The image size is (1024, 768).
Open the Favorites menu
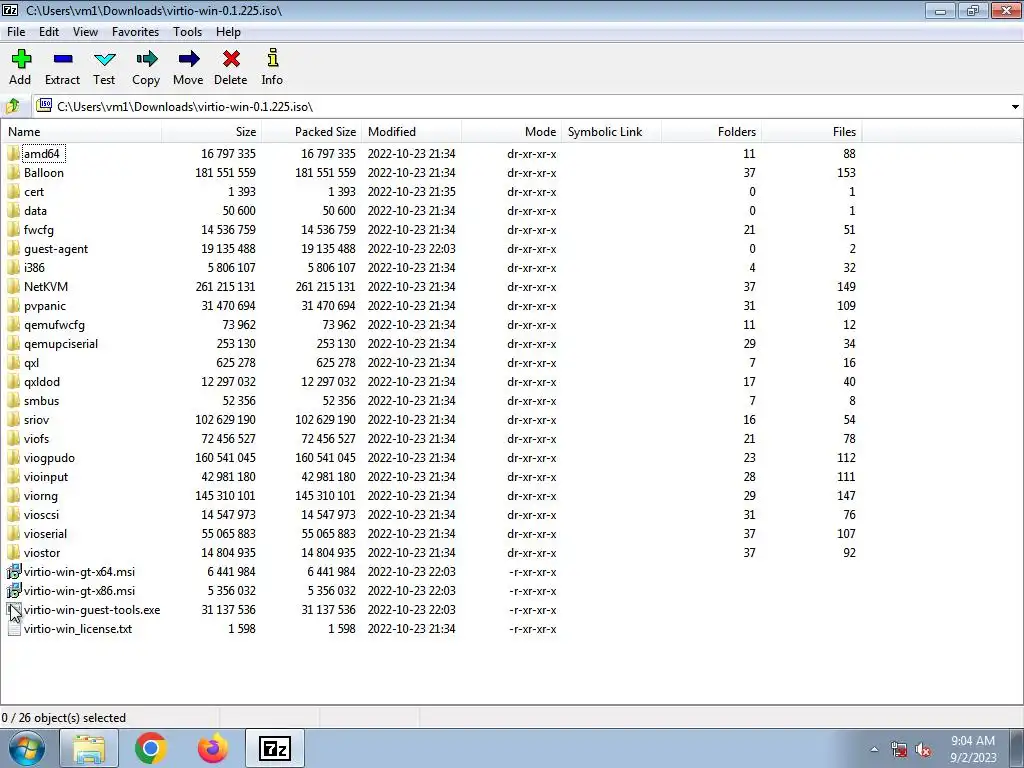tap(135, 32)
